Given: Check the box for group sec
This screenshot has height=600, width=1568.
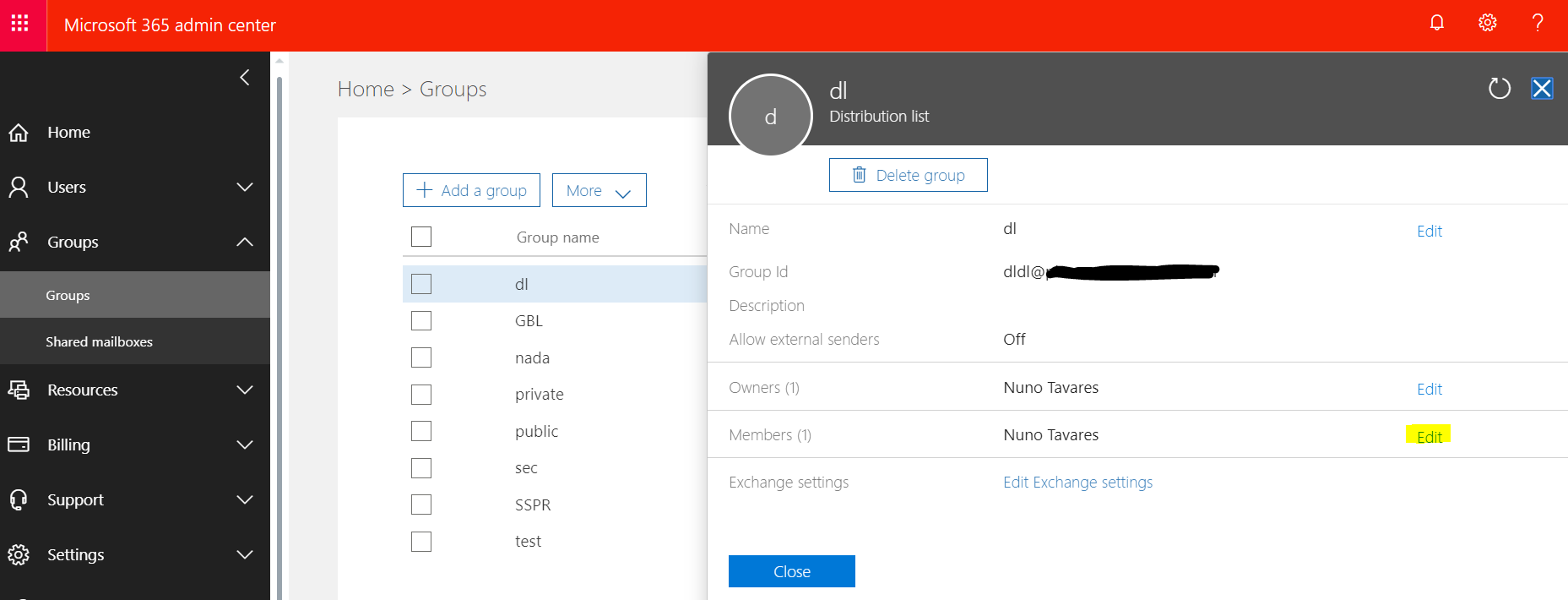Looking at the screenshot, I should click(421, 468).
